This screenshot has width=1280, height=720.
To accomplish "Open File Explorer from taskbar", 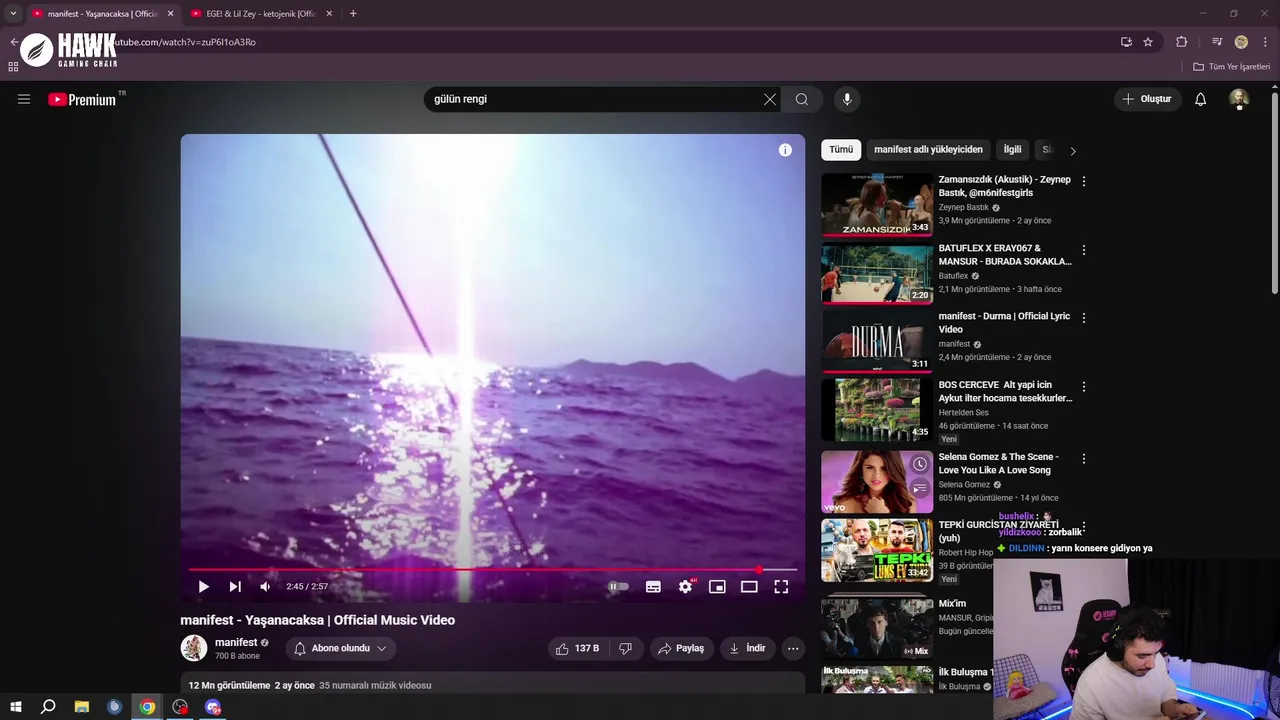I will 82,707.
